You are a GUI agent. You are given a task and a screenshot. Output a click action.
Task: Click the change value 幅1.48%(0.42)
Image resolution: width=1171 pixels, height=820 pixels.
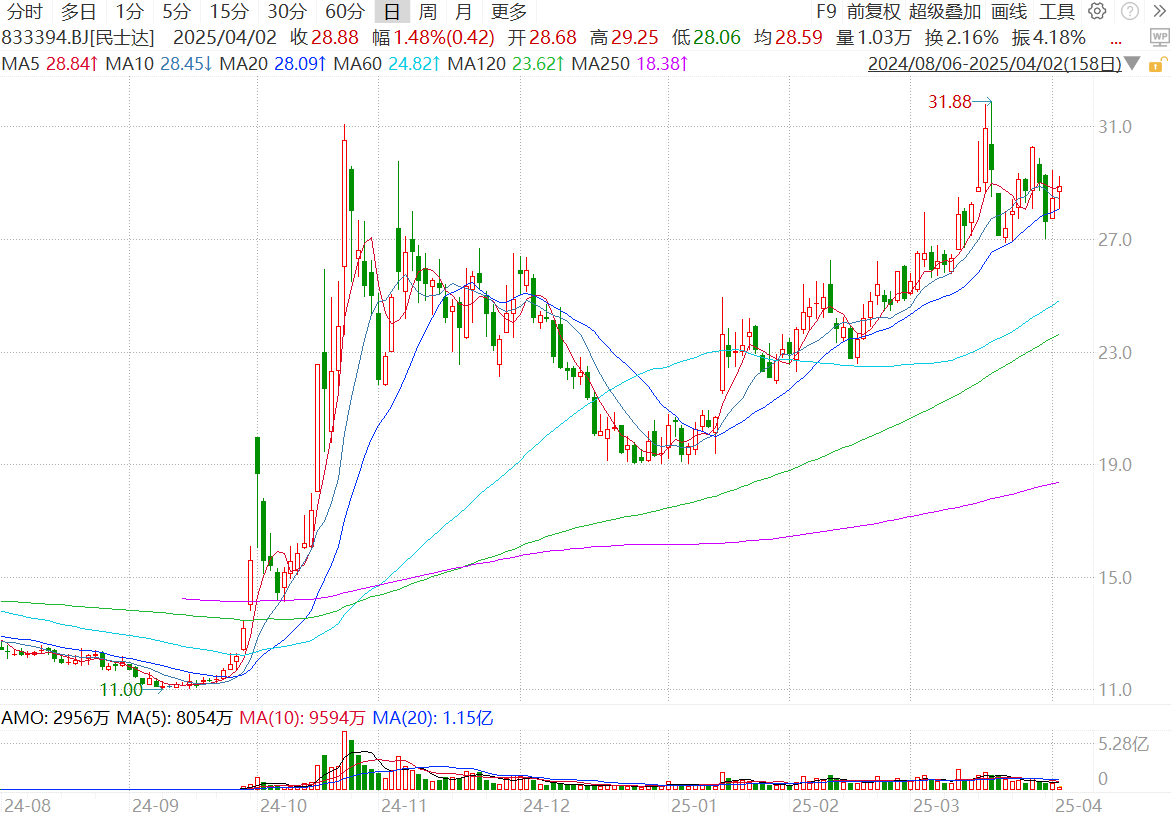point(434,37)
